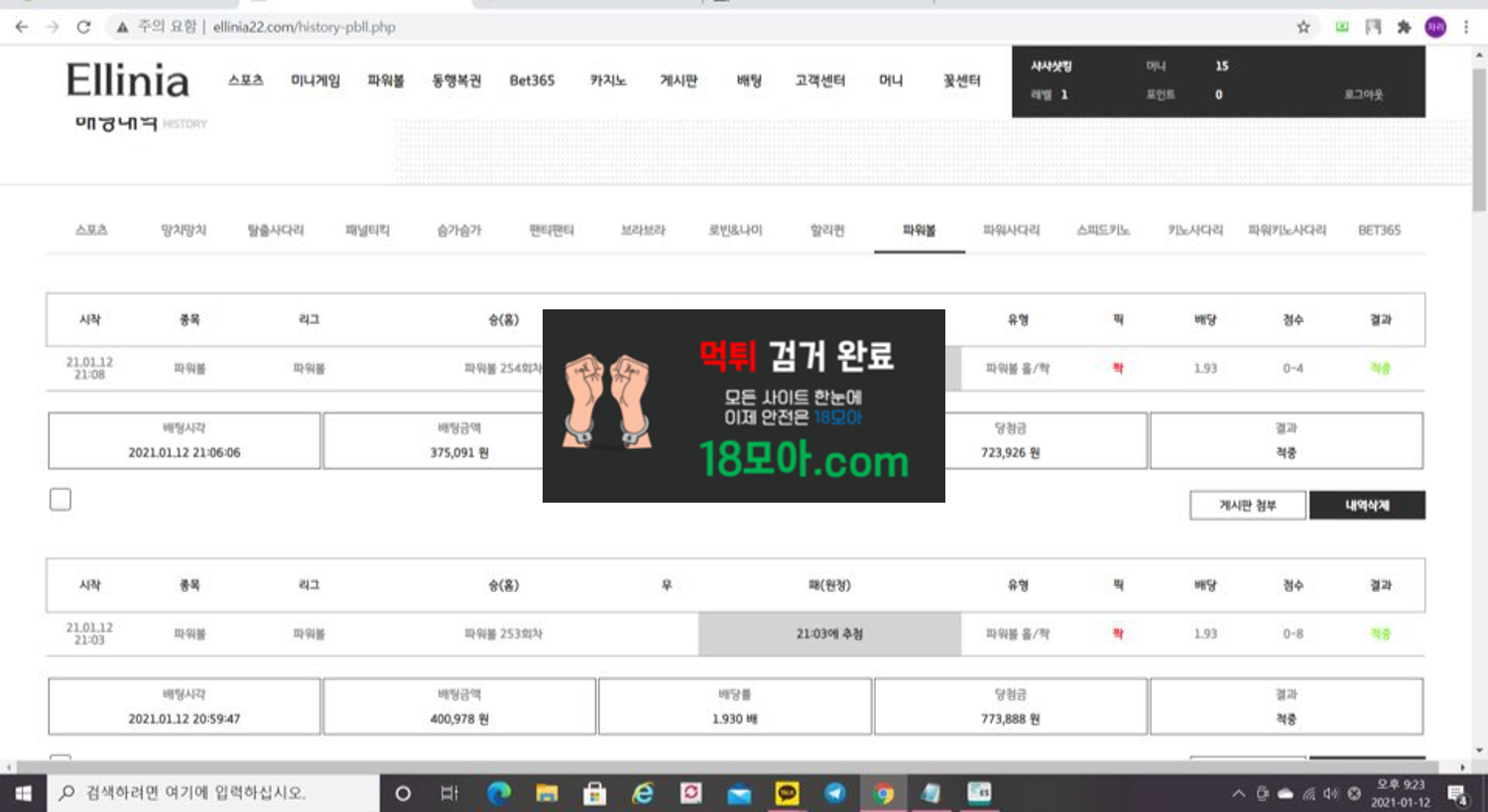Open Cortana circle icon in taskbar
Screen dimensions: 1488x812
coord(403,793)
